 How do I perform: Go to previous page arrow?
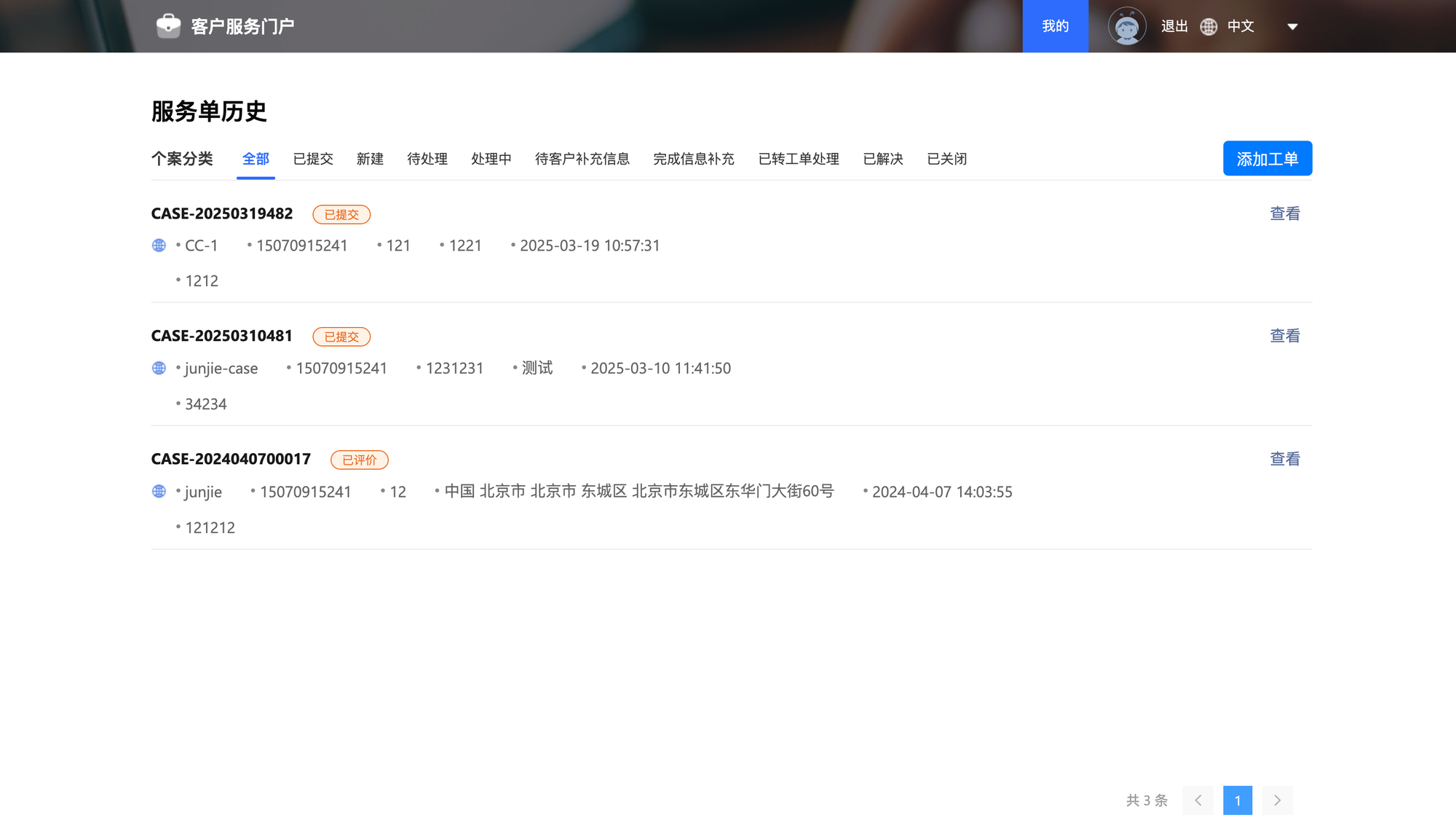pyautogui.click(x=1198, y=800)
